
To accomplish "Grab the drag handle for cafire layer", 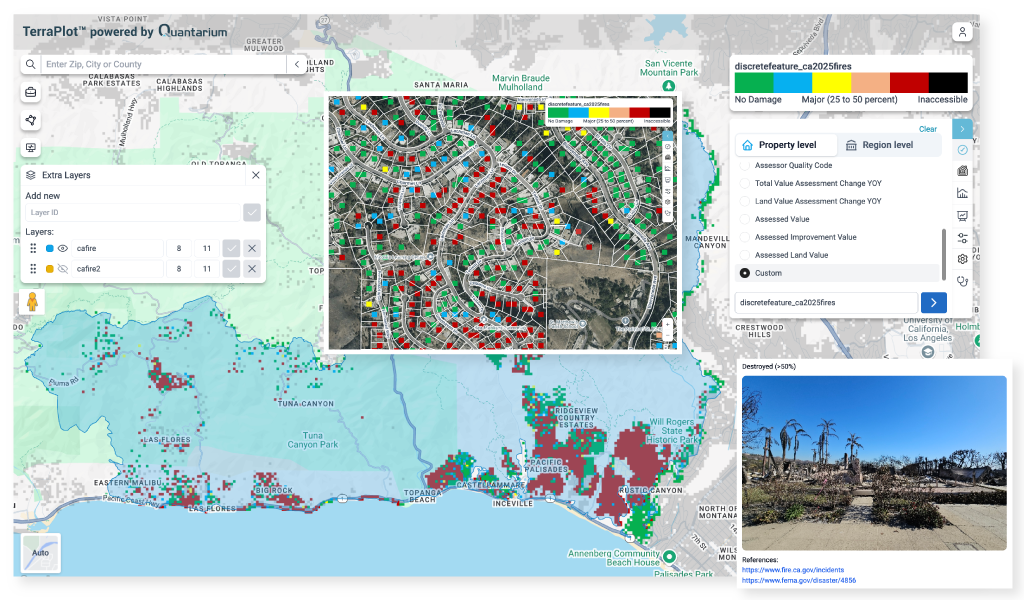I will pos(33,248).
